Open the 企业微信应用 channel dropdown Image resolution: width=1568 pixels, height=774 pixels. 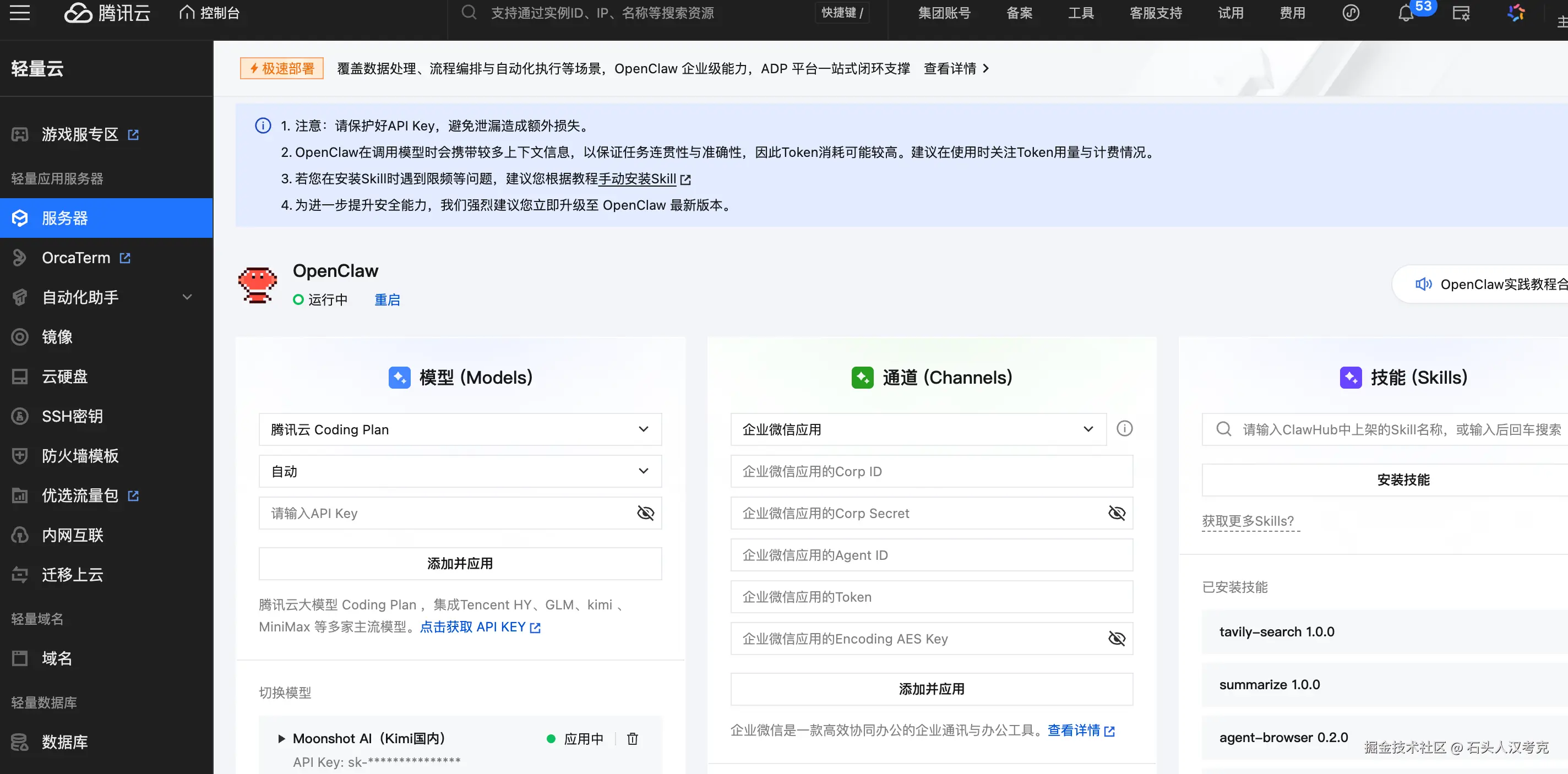(918, 429)
